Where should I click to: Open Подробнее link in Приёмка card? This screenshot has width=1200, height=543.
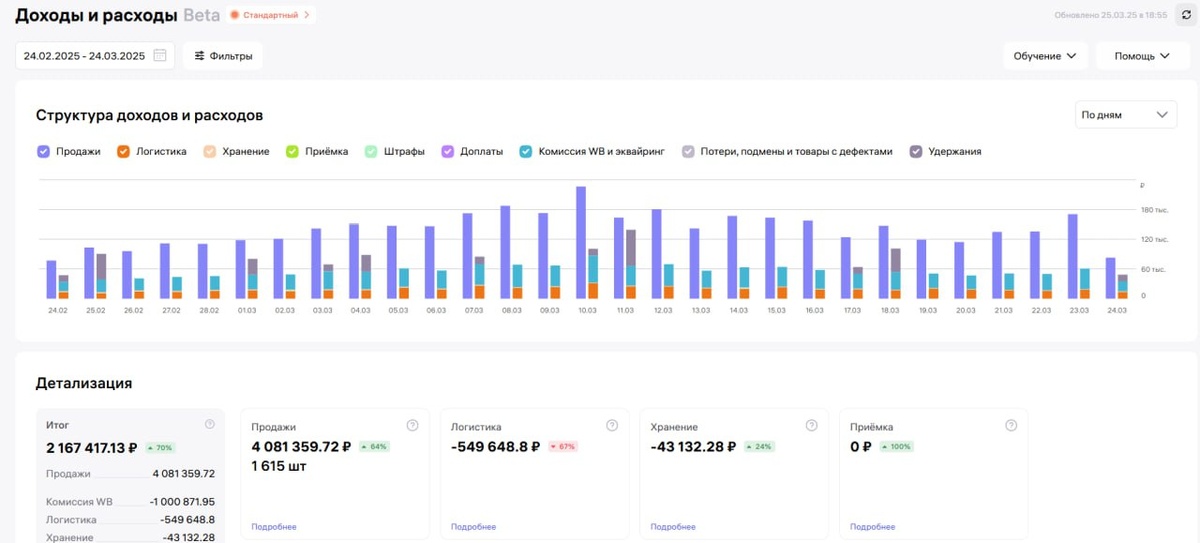click(x=873, y=527)
